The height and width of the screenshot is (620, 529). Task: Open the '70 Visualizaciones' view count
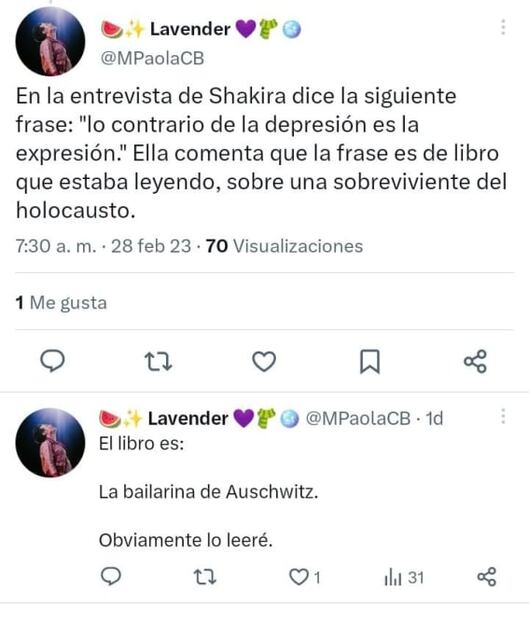pos(284,246)
